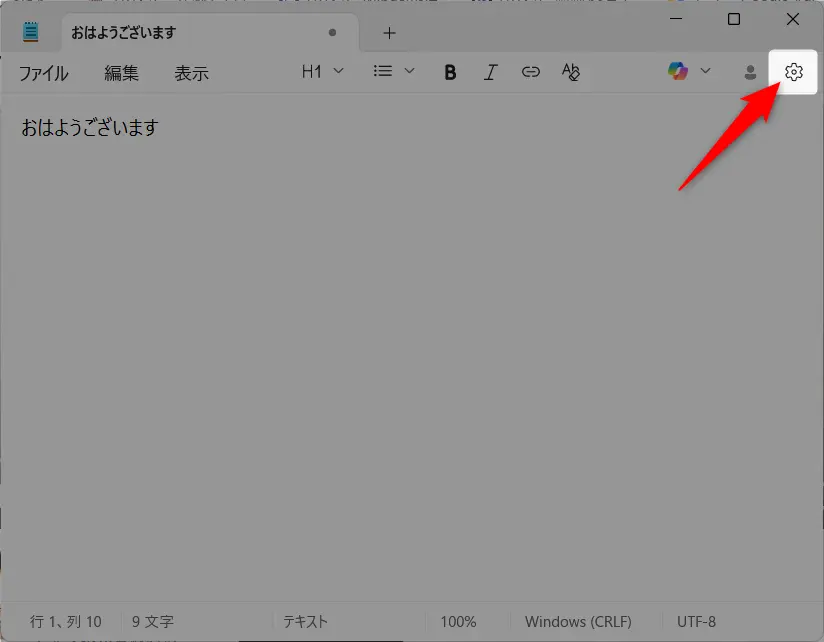Maximize the Notepad window

(734, 19)
